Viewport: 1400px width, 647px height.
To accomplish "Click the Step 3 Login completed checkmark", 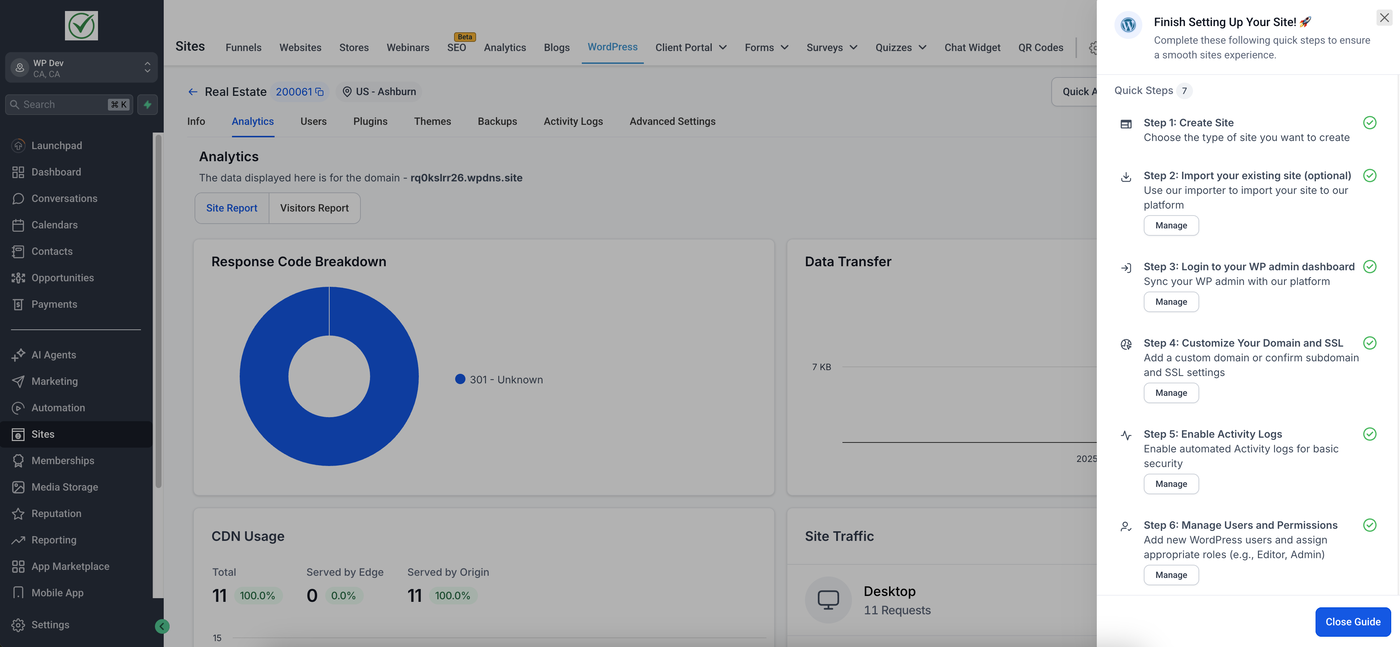I will [1369, 267].
